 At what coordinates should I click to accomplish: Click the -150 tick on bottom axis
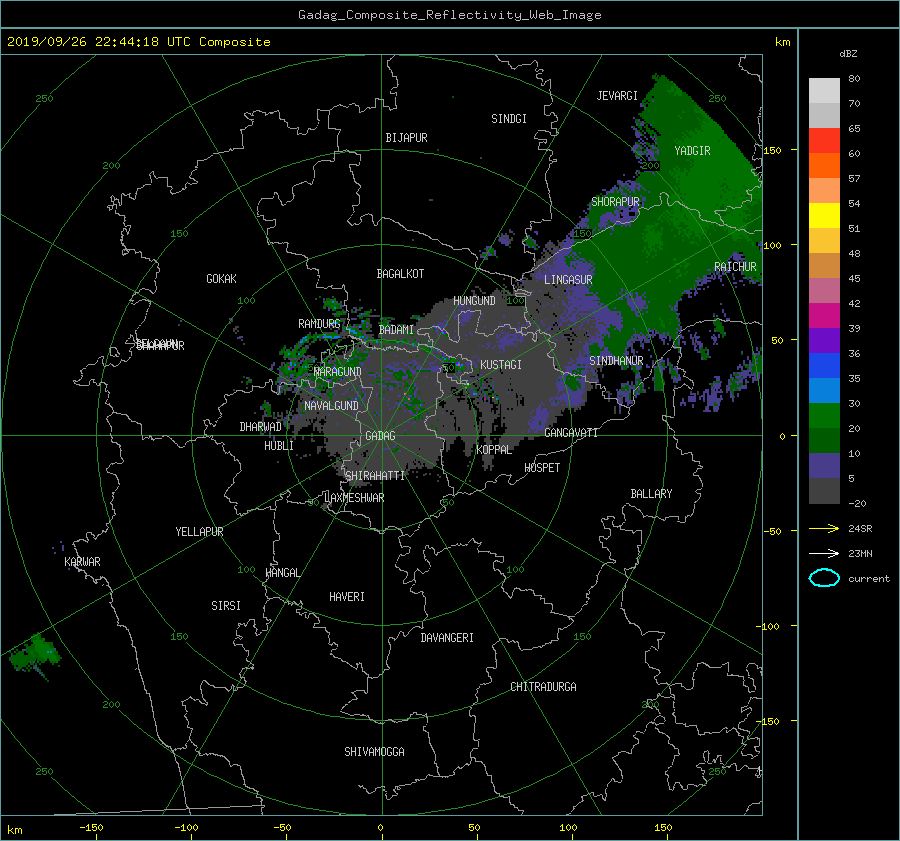click(x=91, y=828)
